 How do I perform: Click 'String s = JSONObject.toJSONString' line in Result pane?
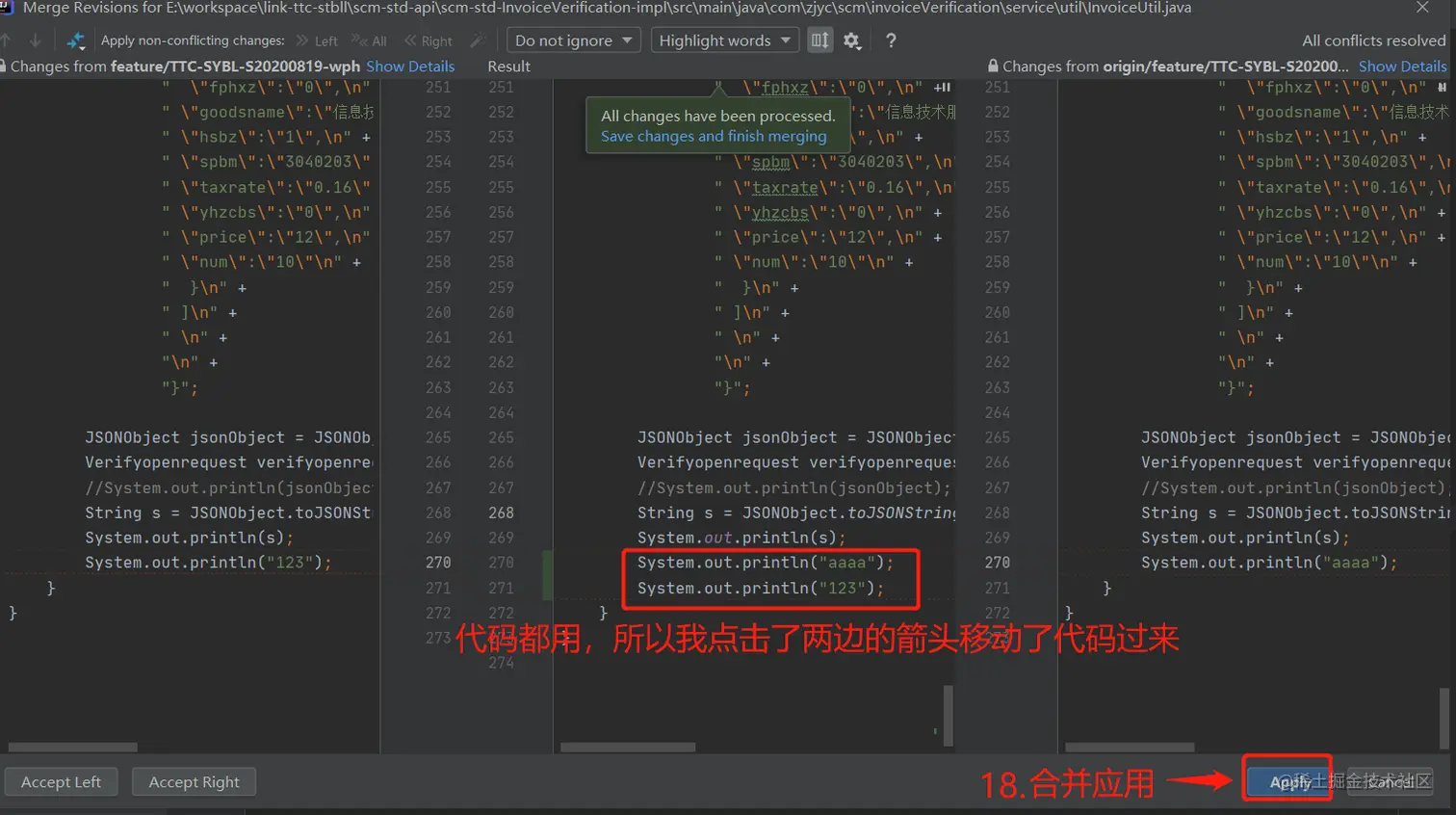(x=796, y=513)
